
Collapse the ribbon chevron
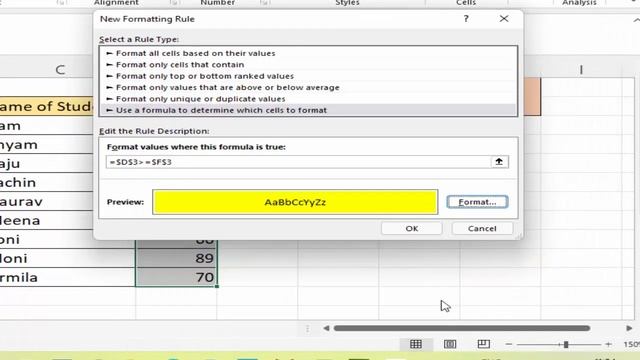click(x=636, y=20)
